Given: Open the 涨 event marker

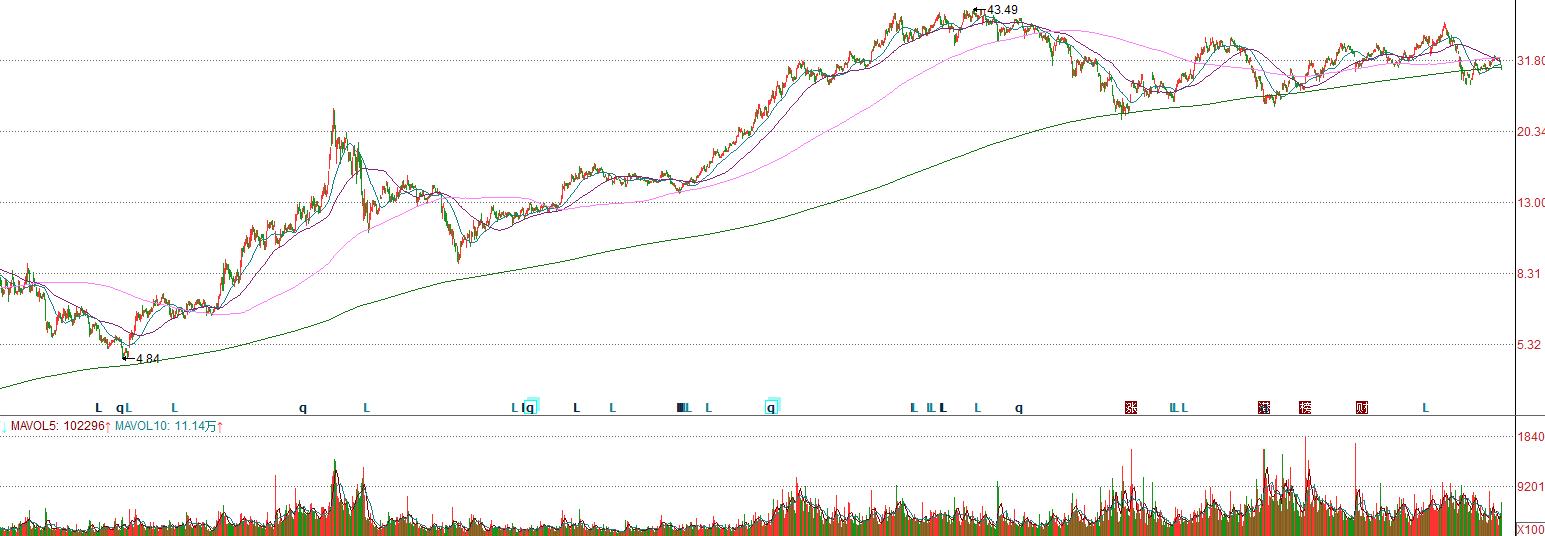Looking at the screenshot, I should pos(1131,407).
